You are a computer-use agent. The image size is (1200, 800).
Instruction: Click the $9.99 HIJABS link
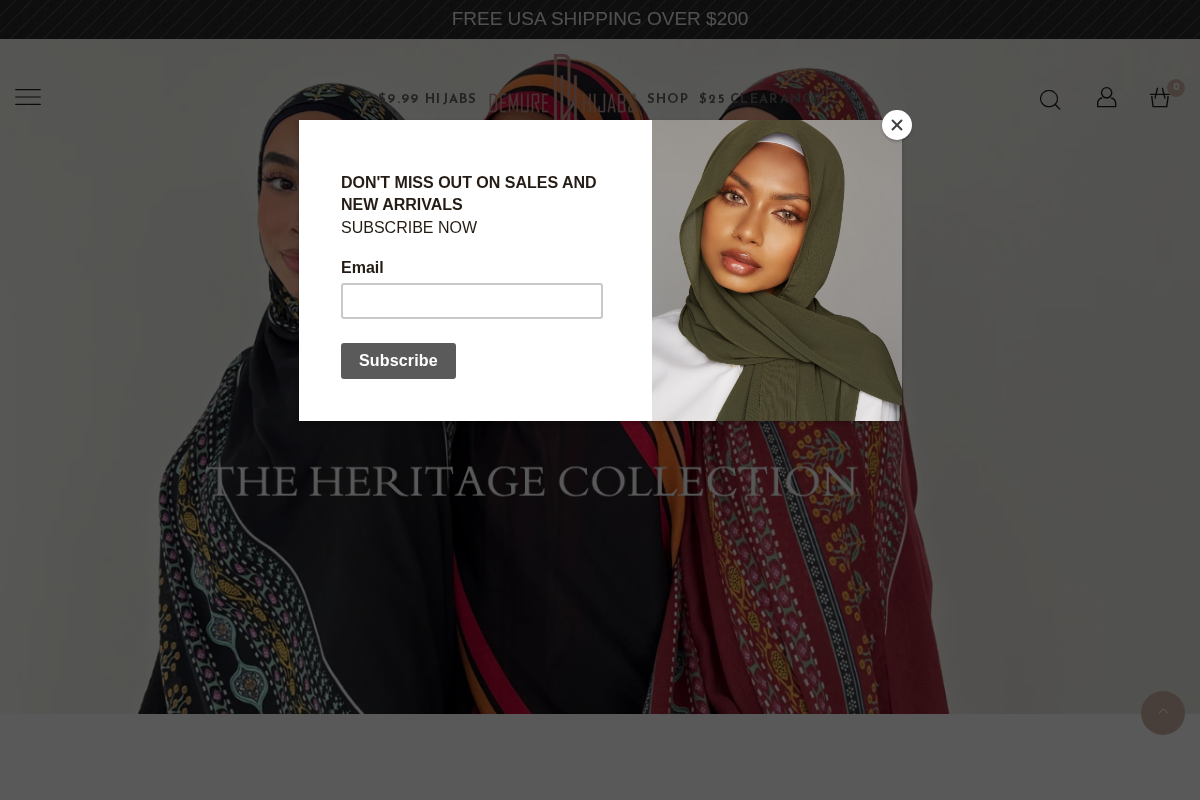[427, 98]
